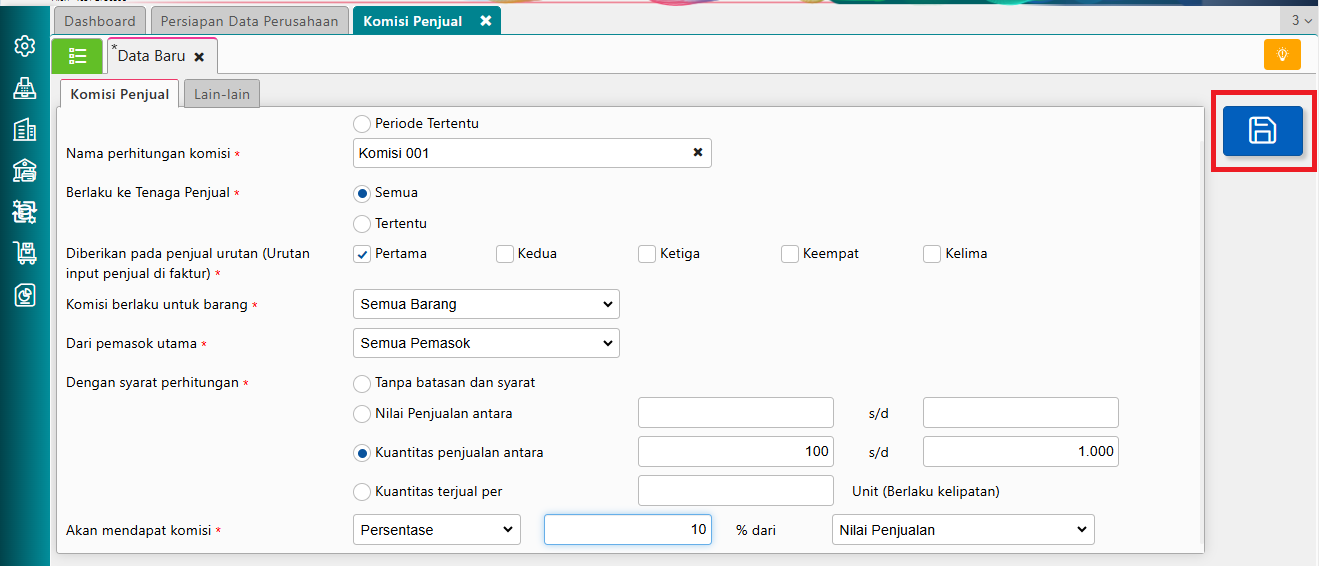Click the Dengan syarat perhitungan label

click(x=152, y=382)
